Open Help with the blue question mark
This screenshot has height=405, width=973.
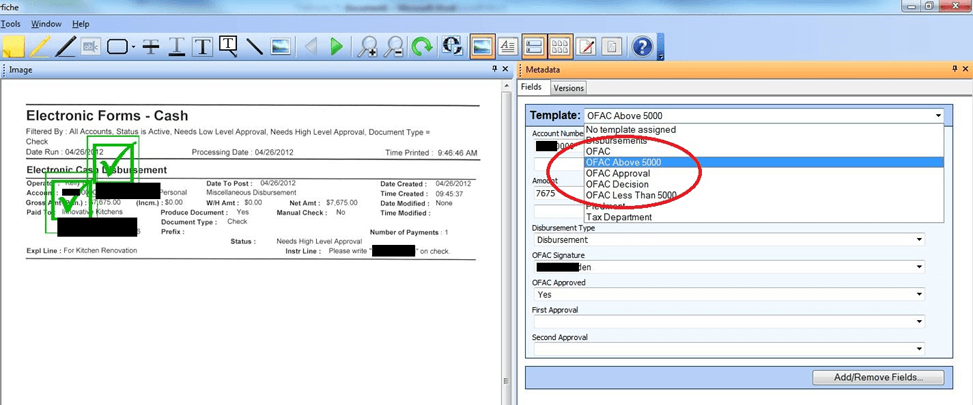click(x=643, y=47)
